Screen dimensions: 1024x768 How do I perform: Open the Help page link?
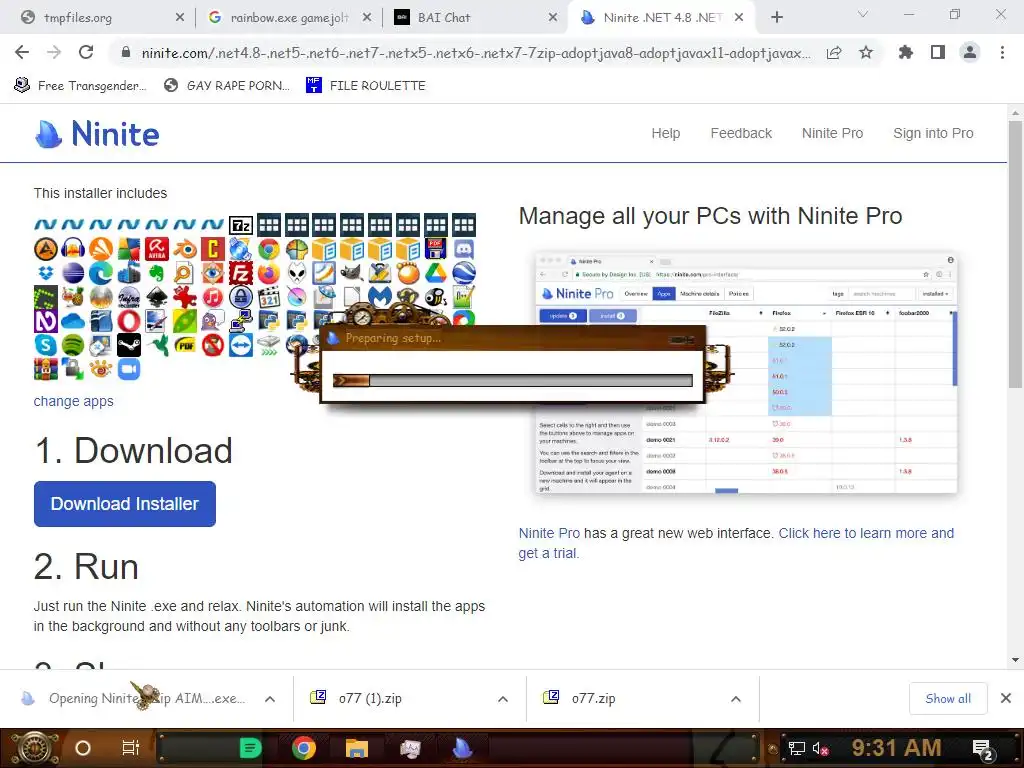click(x=665, y=133)
